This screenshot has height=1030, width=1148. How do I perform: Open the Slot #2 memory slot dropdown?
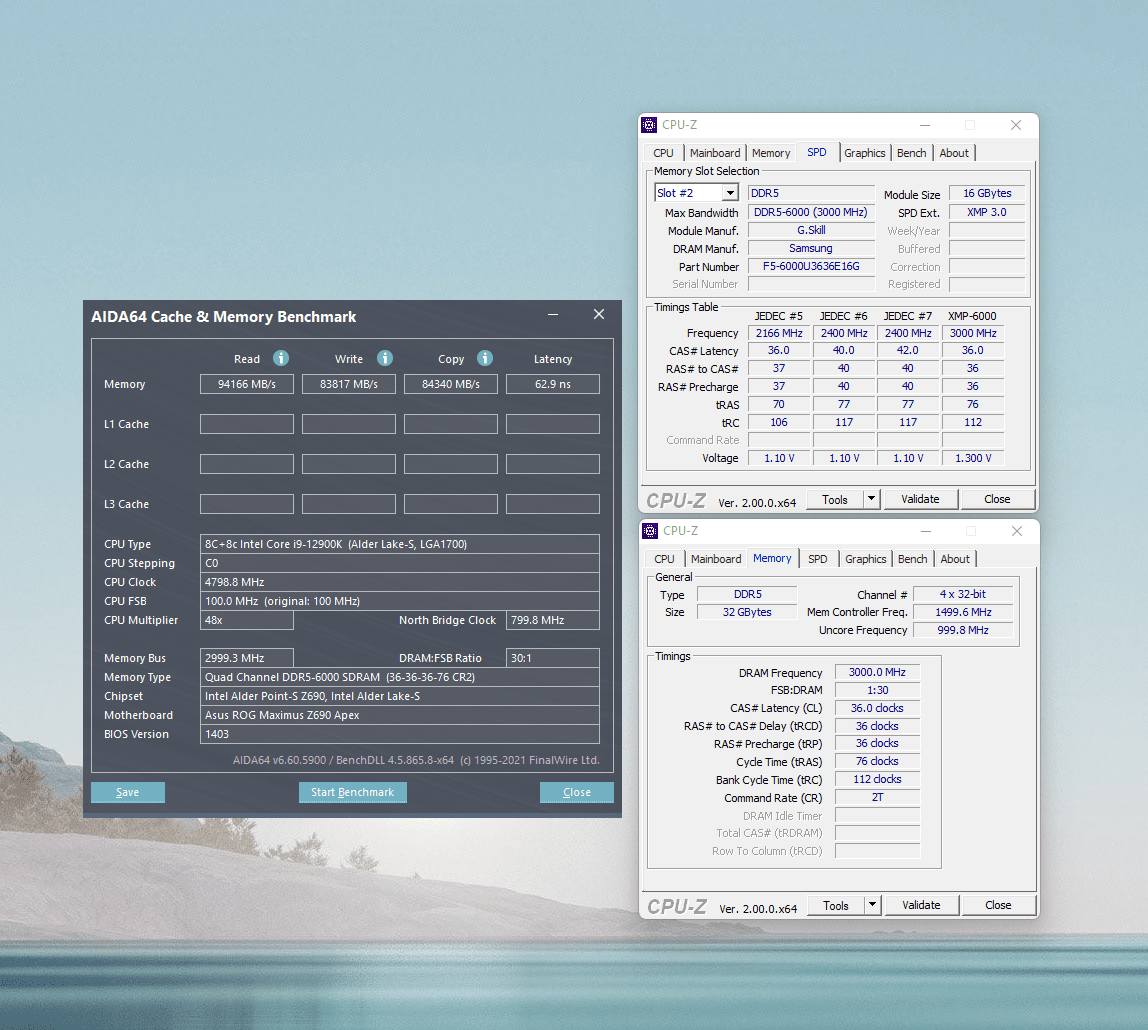(x=730, y=193)
